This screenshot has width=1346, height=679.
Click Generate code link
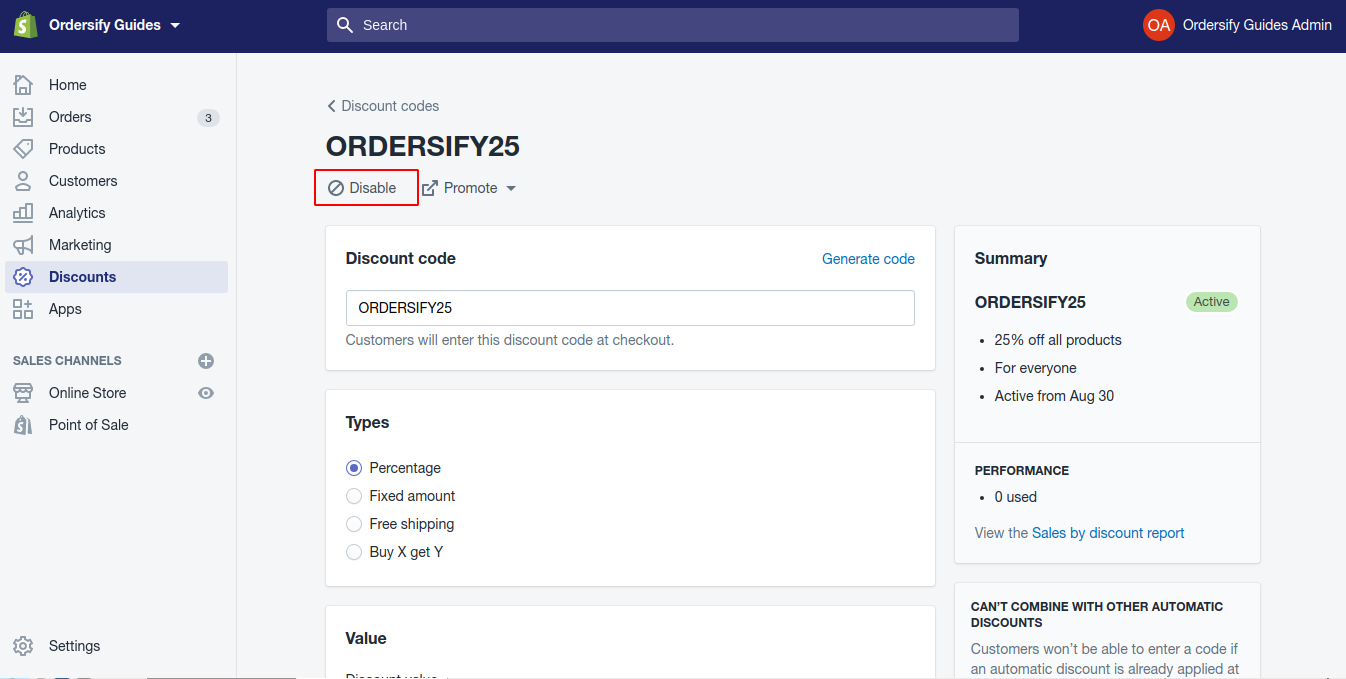click(868, 259)
